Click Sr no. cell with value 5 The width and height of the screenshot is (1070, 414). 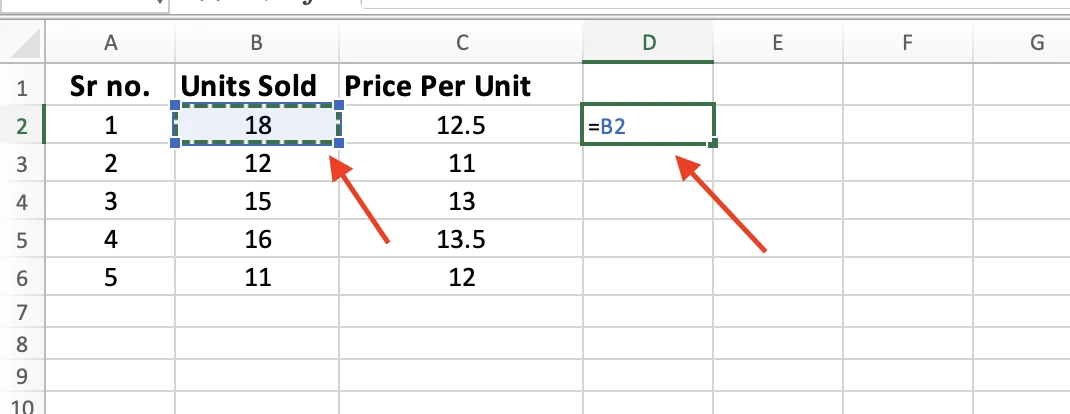[110, 277]
